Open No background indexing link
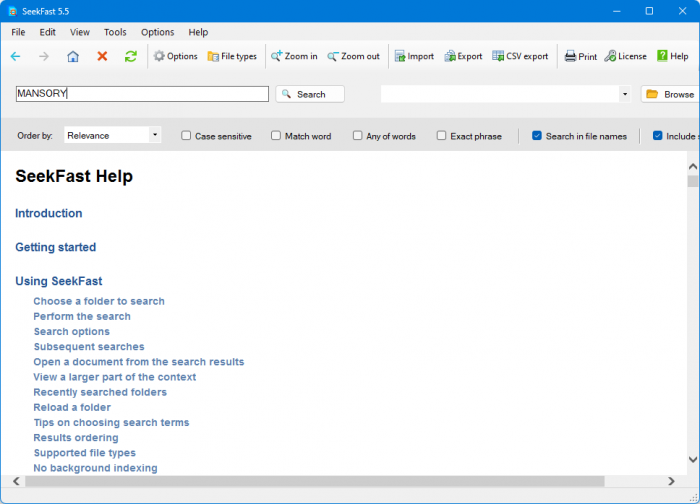 [x=96, y=468]
